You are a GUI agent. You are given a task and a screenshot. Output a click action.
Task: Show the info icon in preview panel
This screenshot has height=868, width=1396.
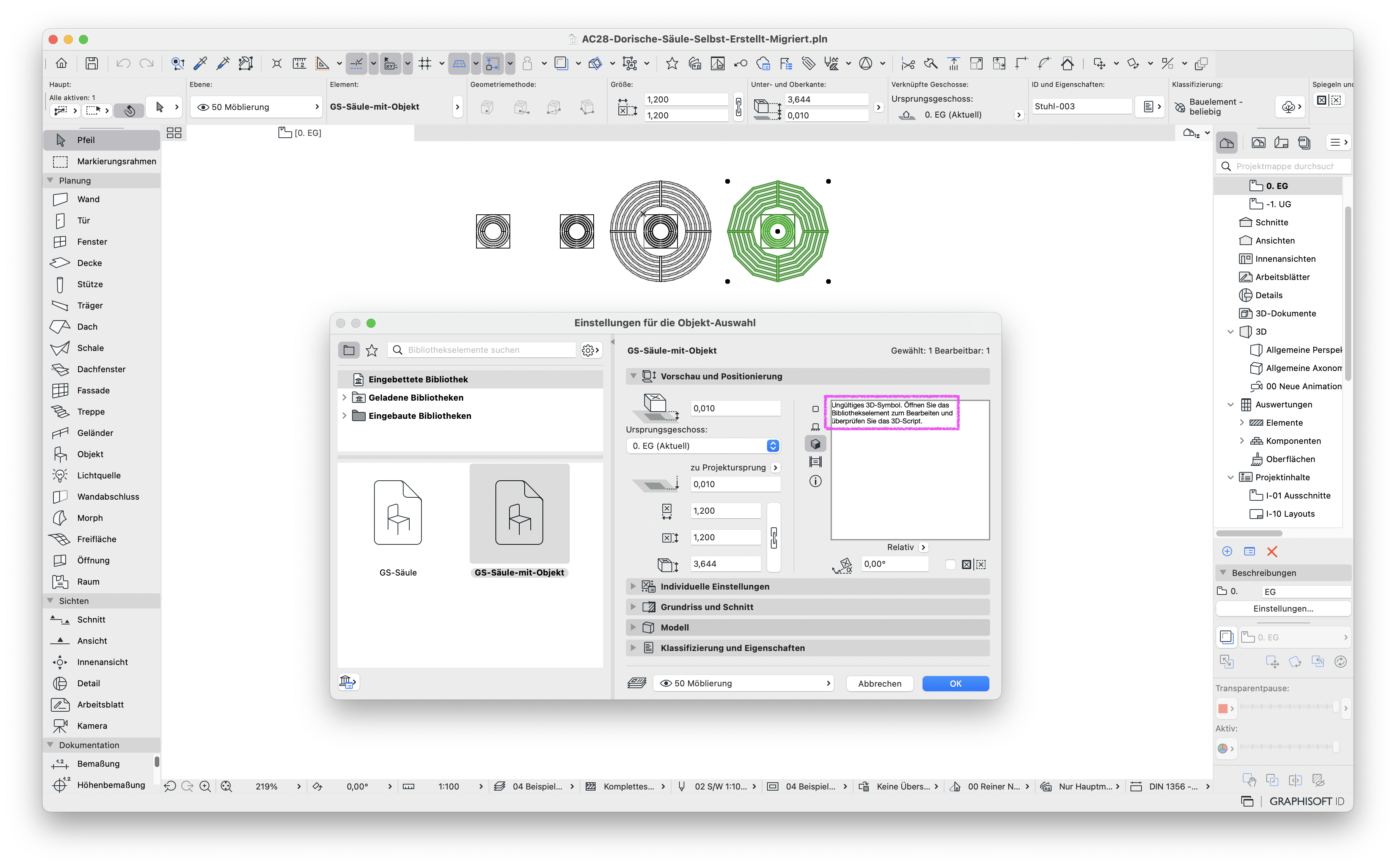click(815, 481)
